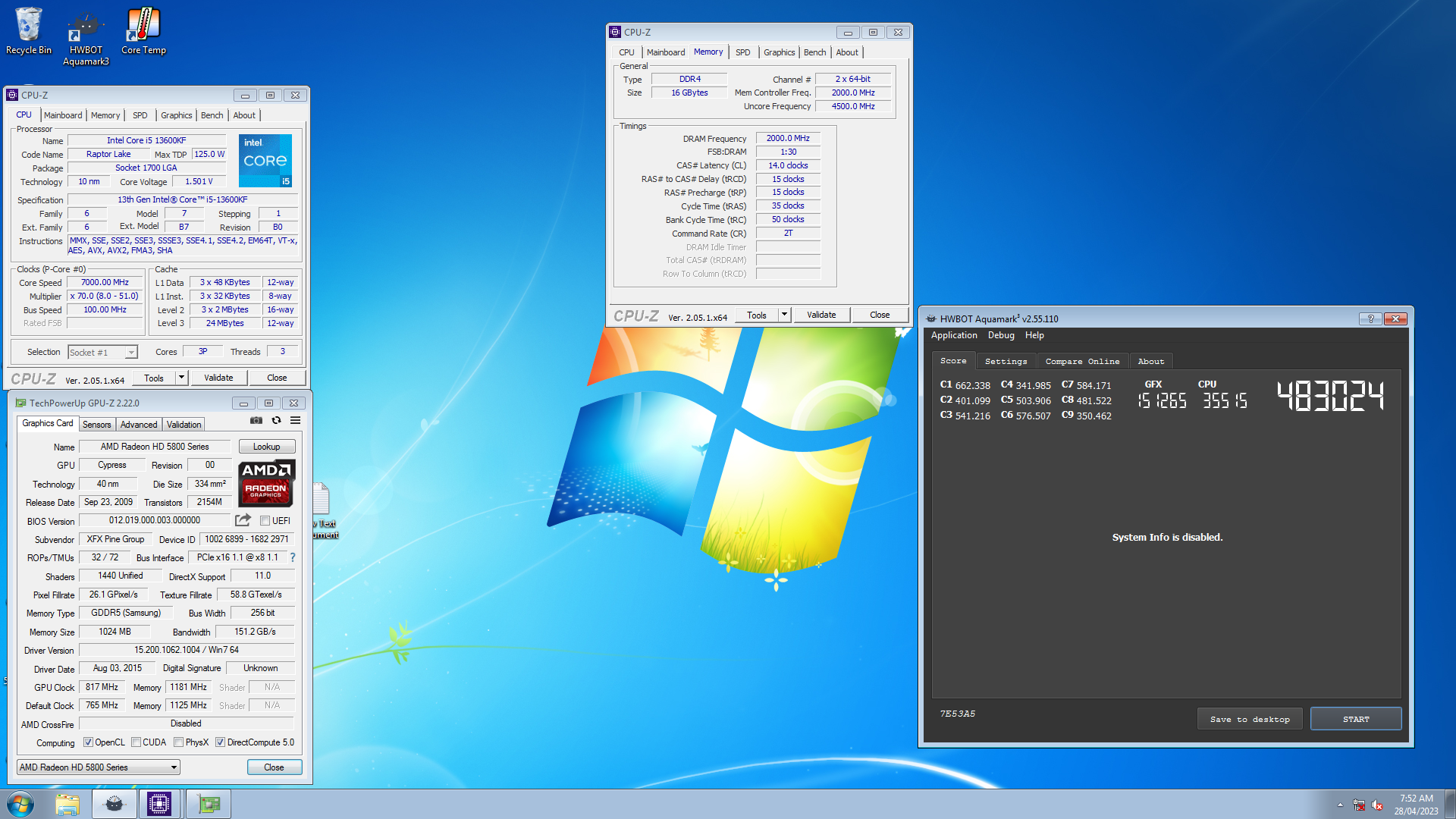Select the CPU-Z taskbar icon
Image resolution: width=1456 pixels, height=819 pixels.
pyautogui.click(x=159, y=804)
